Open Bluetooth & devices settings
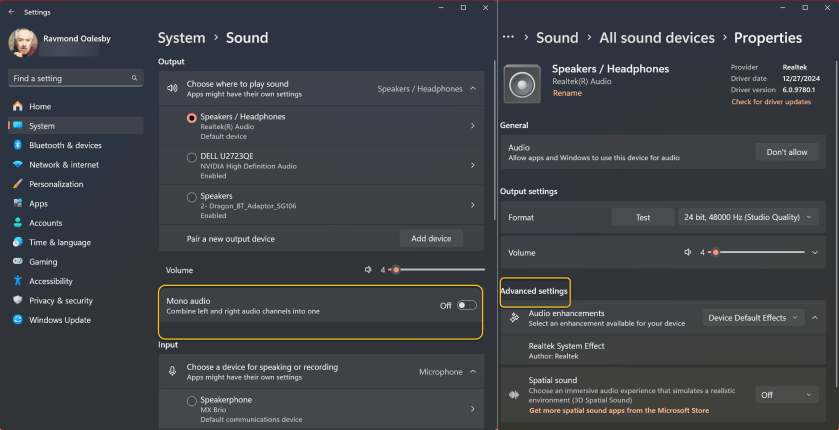Screen dimensions: 839x430 click(x=65, y=145)
